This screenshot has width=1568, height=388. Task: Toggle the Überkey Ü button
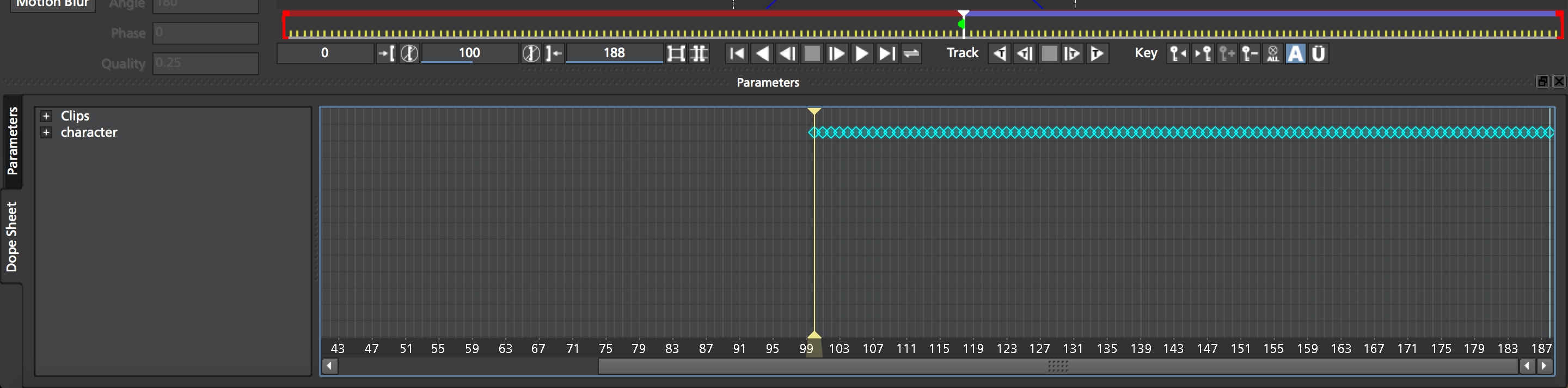pyautogui.click(x=1319, y=53)
